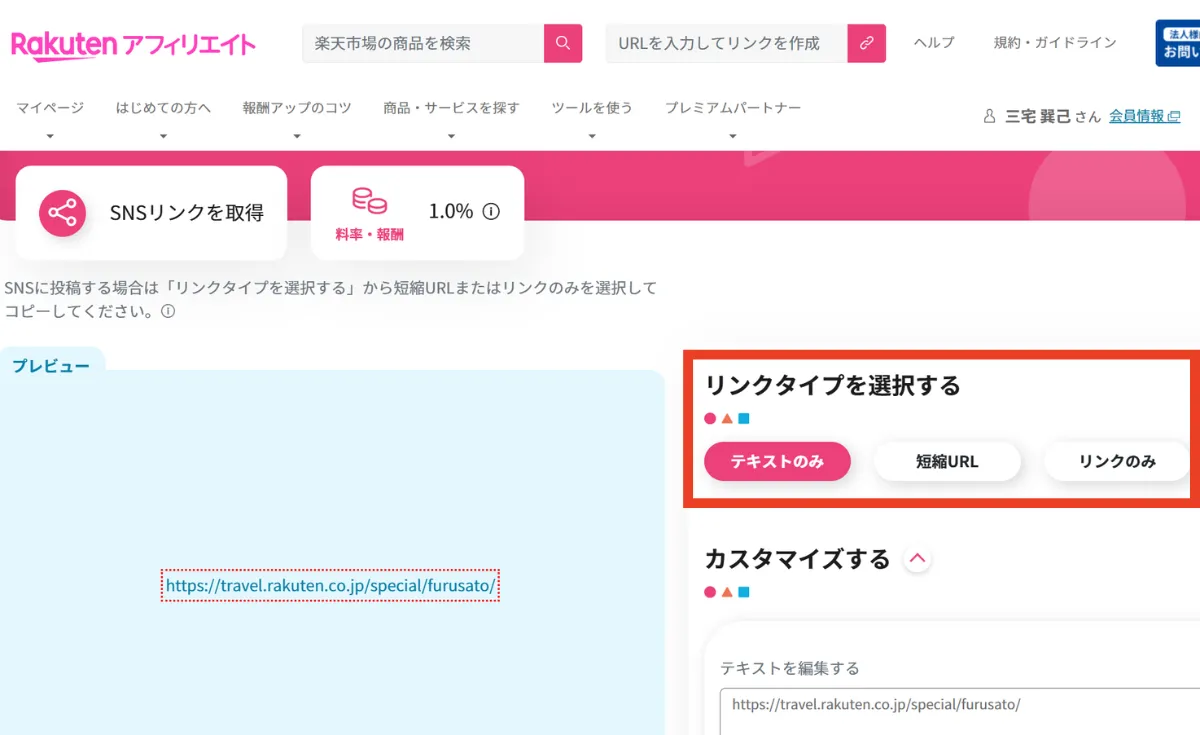Image resolution: width=1200 pixels, height=735 pixels.
Task: Open the 報酬アップのコツ menu
Action: (297, 108)
